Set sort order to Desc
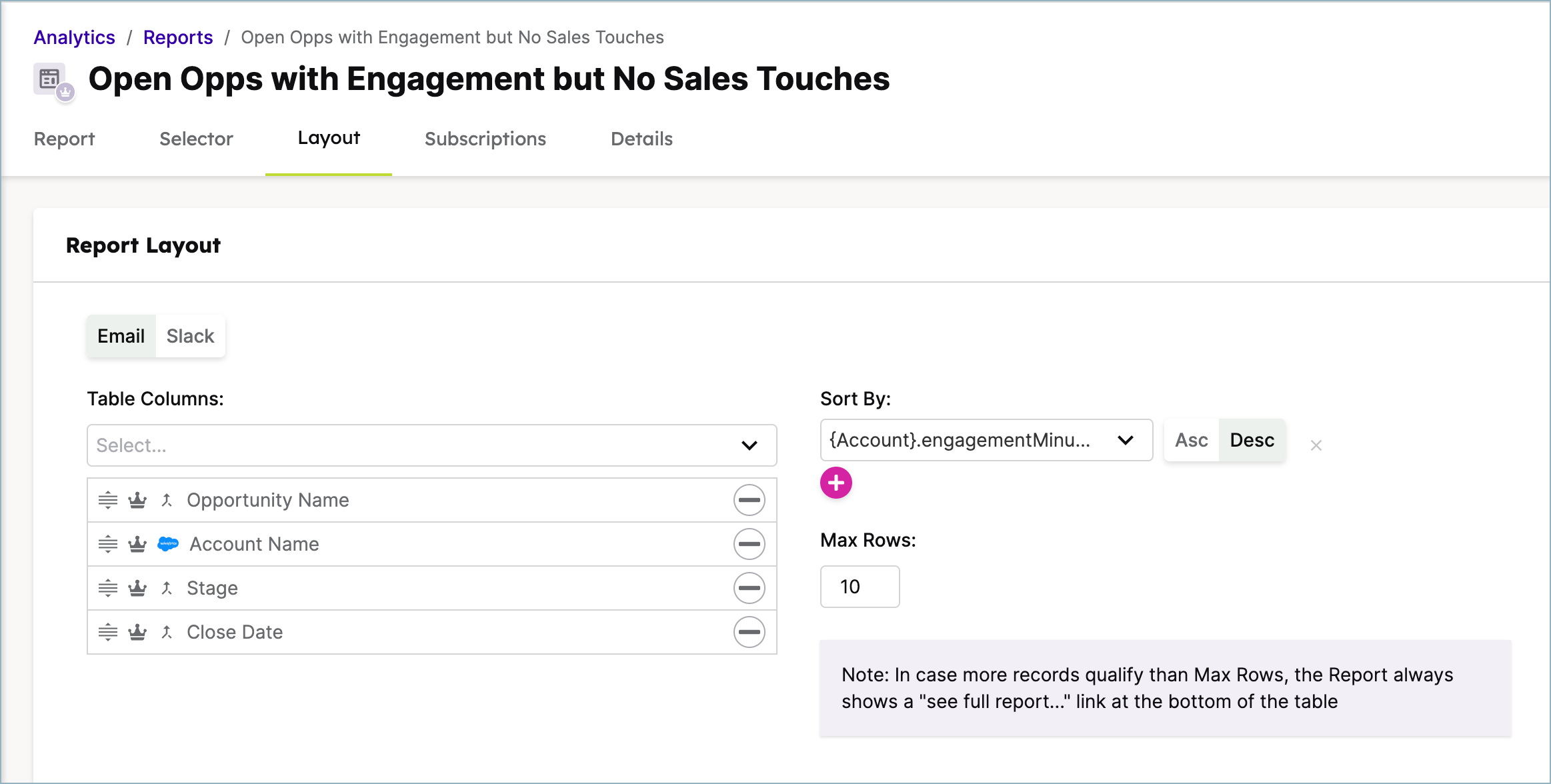Viewport: 1551px width, 784px height. [1252, 440]
